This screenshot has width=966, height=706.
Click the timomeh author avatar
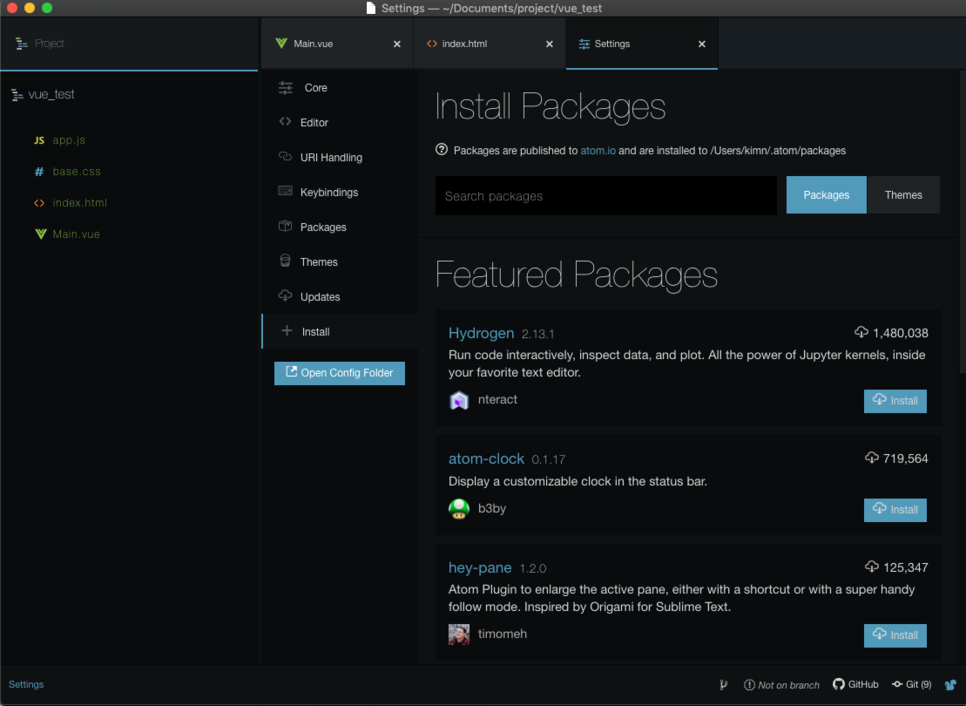tap(459, 635)
